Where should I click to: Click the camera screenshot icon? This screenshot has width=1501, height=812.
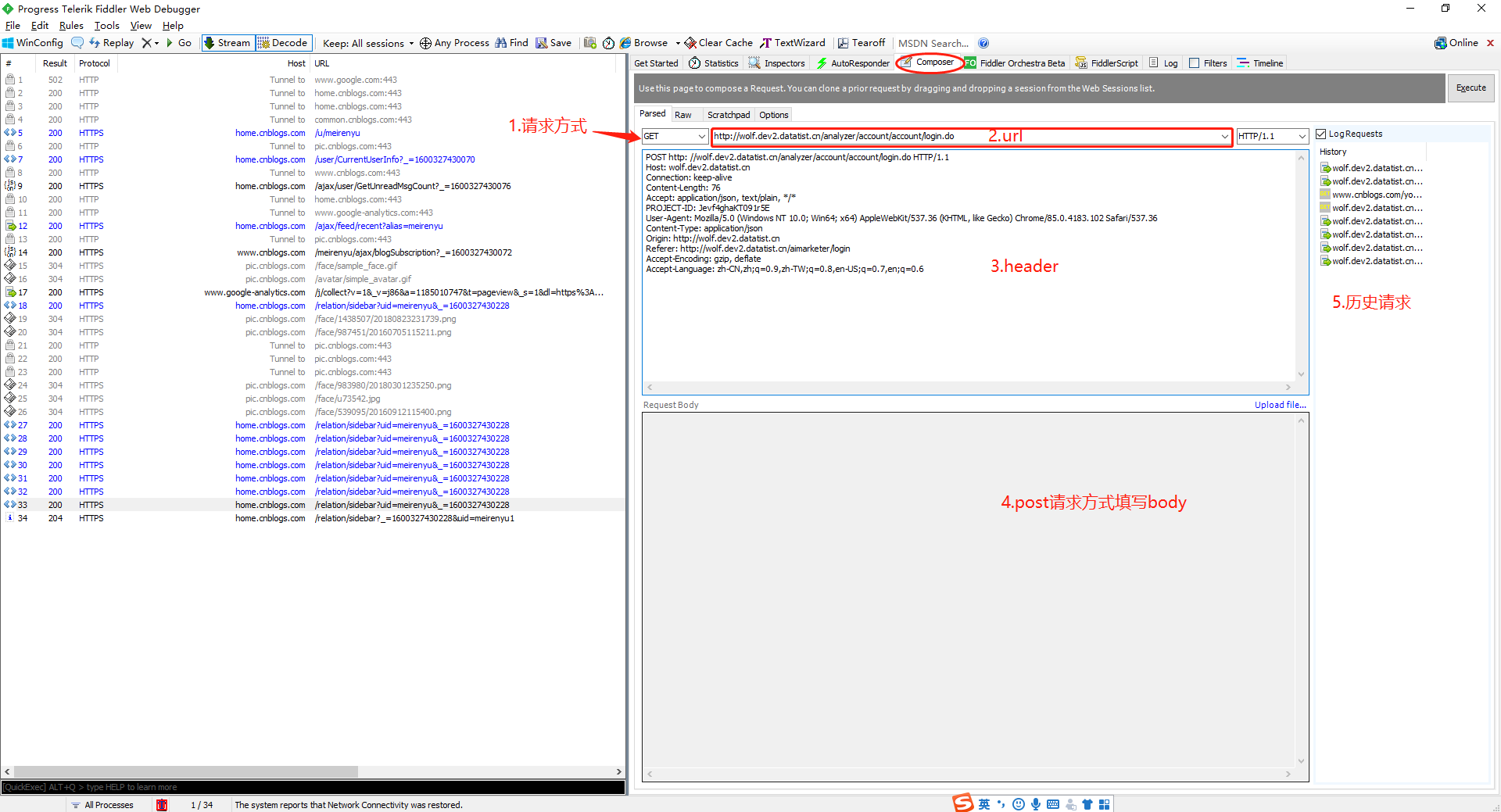coord(590,43)
